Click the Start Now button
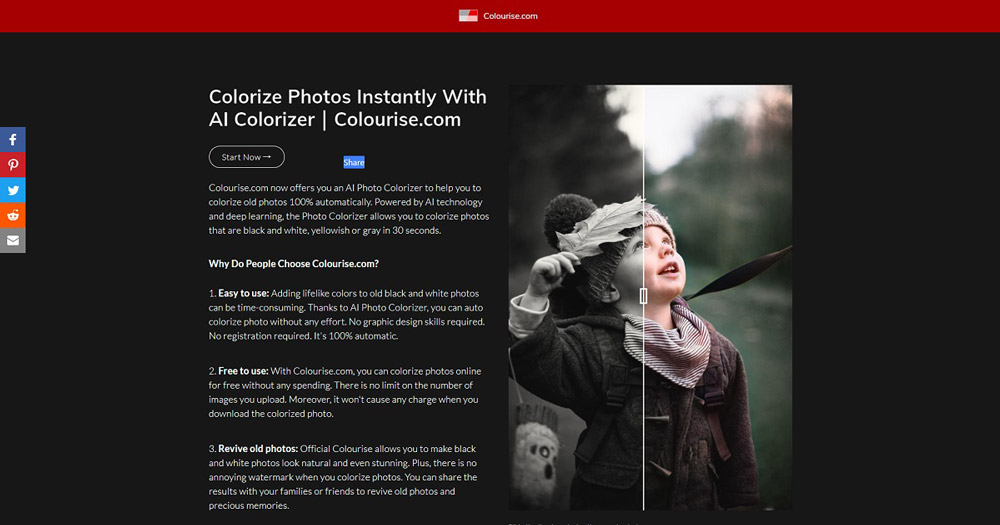 (247, 157)
